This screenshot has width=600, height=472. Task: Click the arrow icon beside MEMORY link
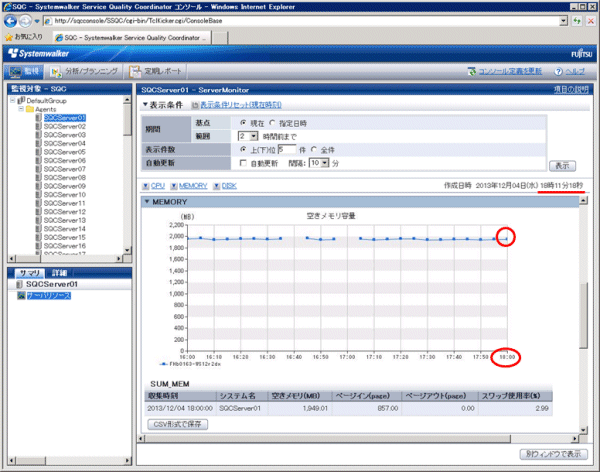click(x=174, y=186)
